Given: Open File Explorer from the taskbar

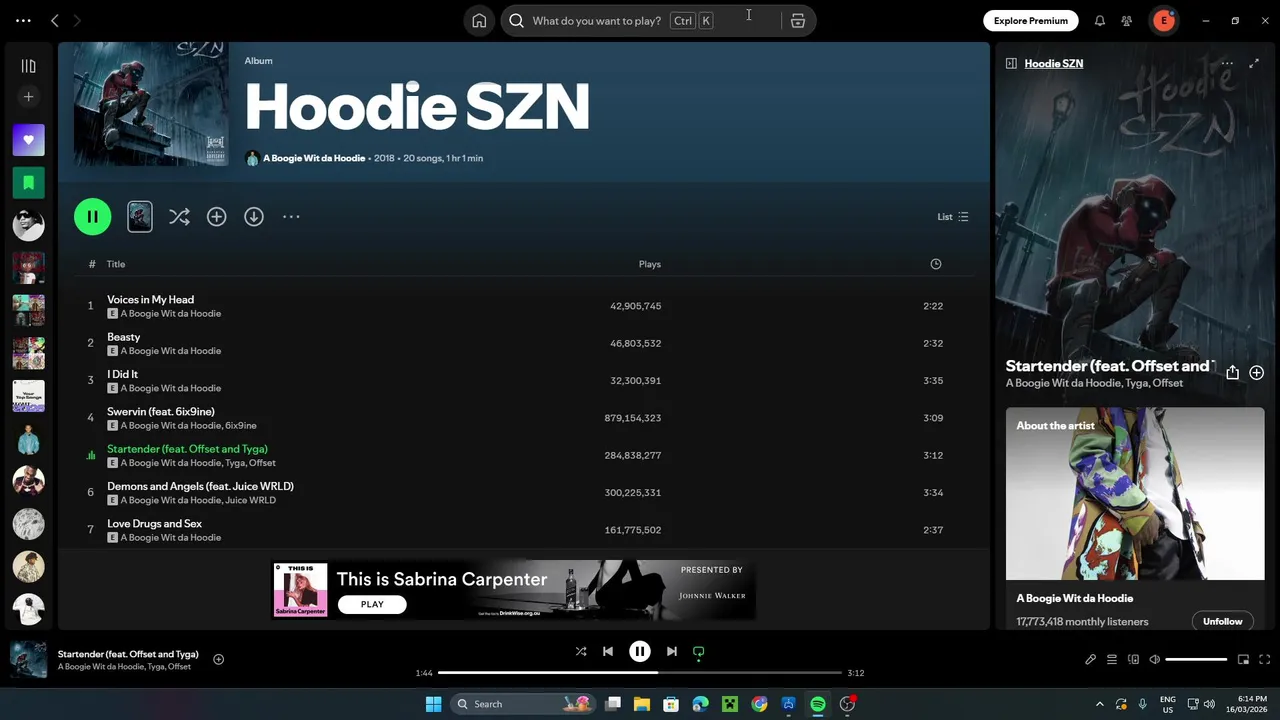Looking at the screenshot, I should coord(642,704).
